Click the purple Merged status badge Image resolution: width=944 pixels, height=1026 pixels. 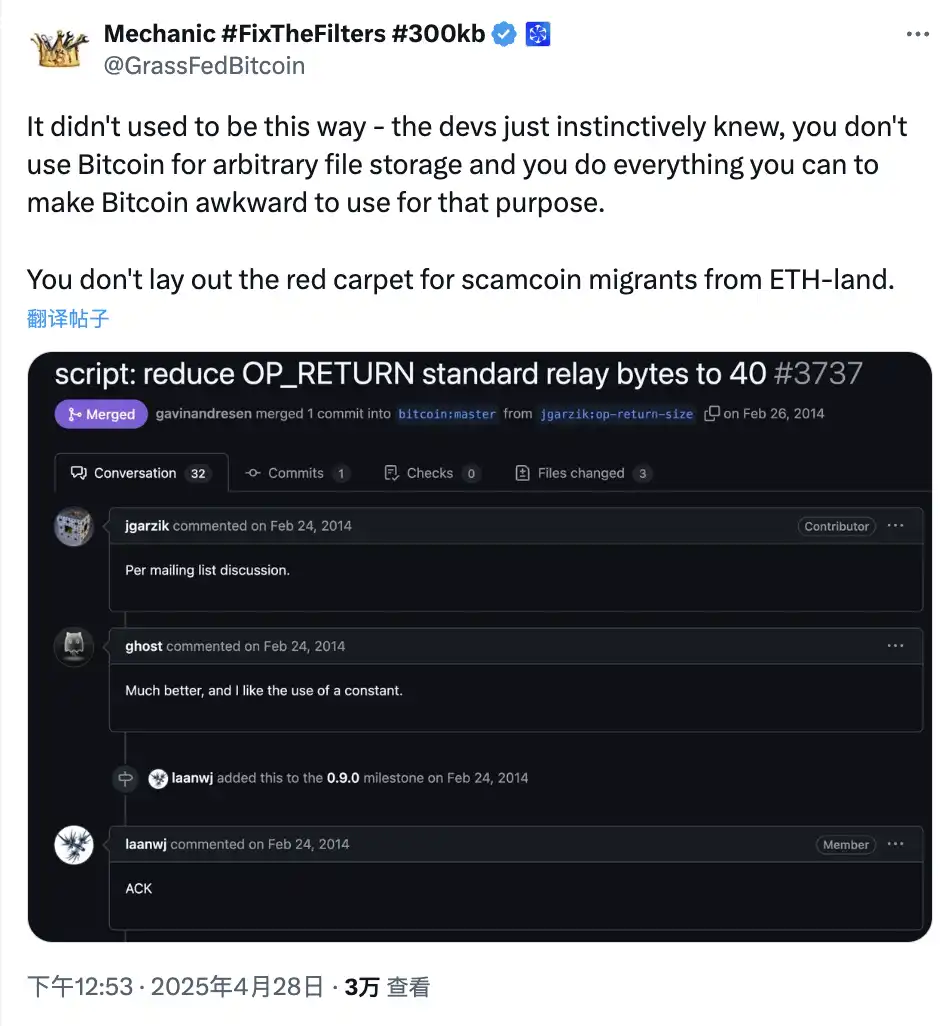tap(101, 414)
